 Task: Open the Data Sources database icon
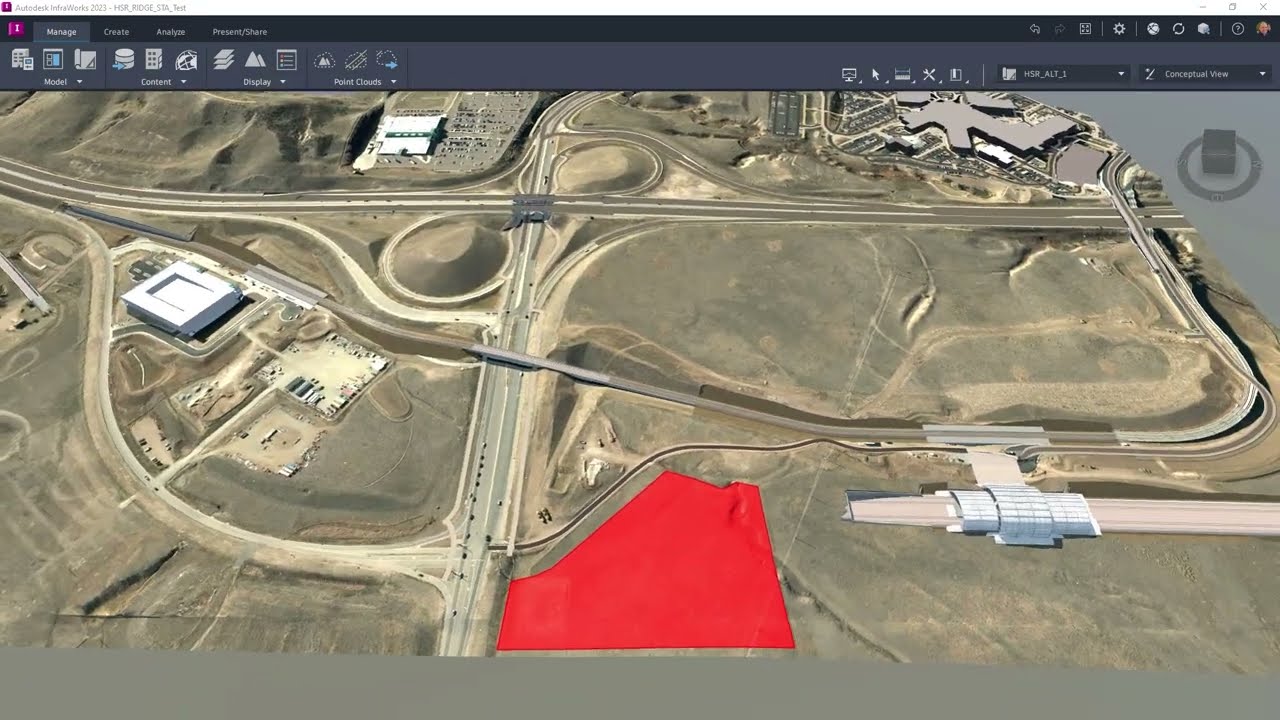pos(123,60)
